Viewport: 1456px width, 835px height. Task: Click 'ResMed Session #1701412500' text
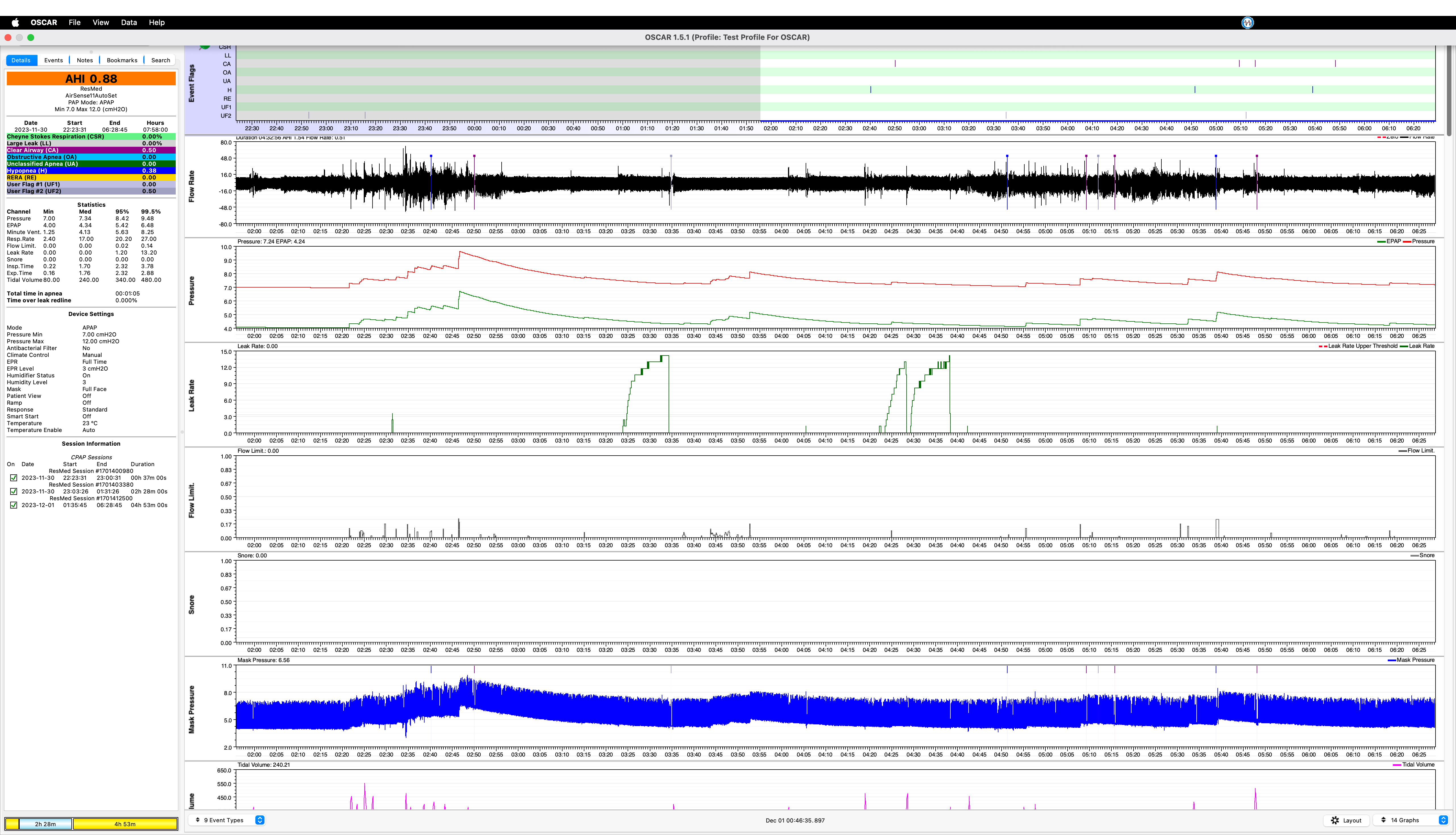(x=91, y=498)
